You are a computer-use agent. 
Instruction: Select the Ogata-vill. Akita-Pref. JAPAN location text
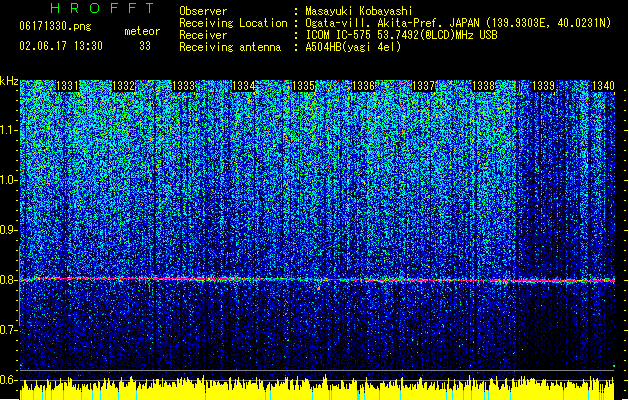(x=458, y=23)
